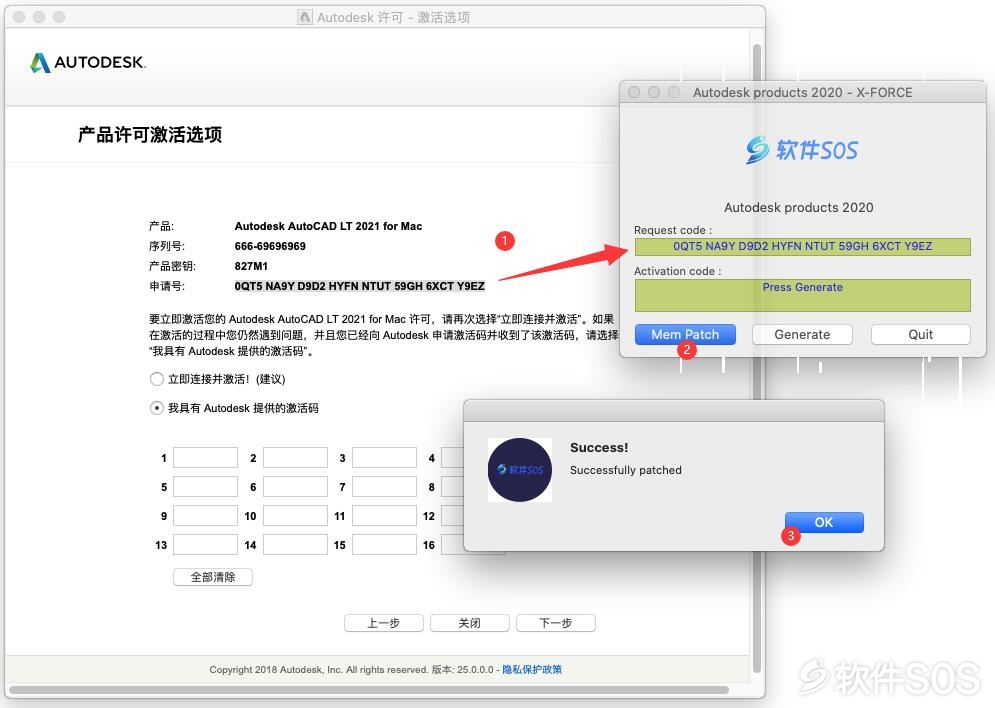Image resolution: width=995 pixels, height=708 pixels.
Task: Click the Successfully patched message text
Action: tap(626, 470)
